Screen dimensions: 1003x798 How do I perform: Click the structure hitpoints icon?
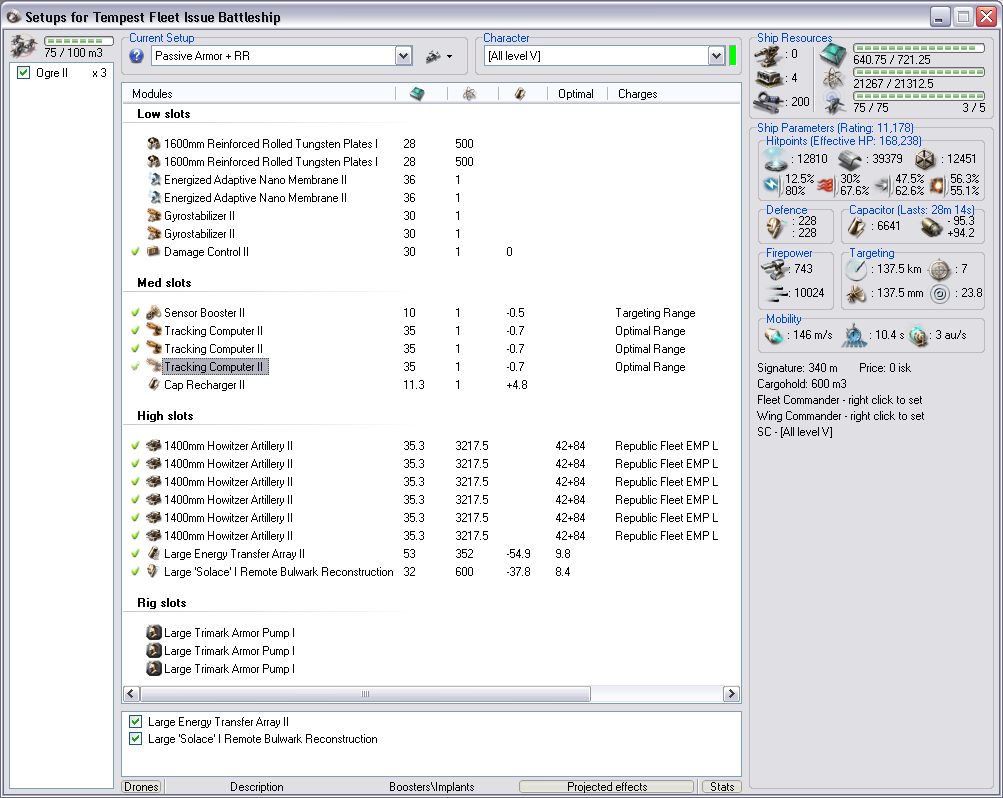click(926, 159)
